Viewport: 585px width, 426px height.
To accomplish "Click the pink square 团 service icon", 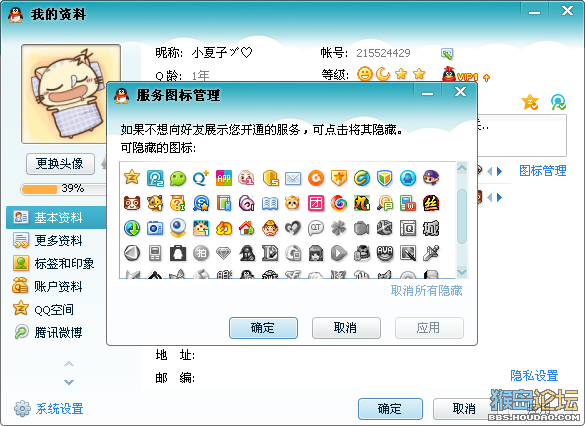I will [x=316, y=203].
